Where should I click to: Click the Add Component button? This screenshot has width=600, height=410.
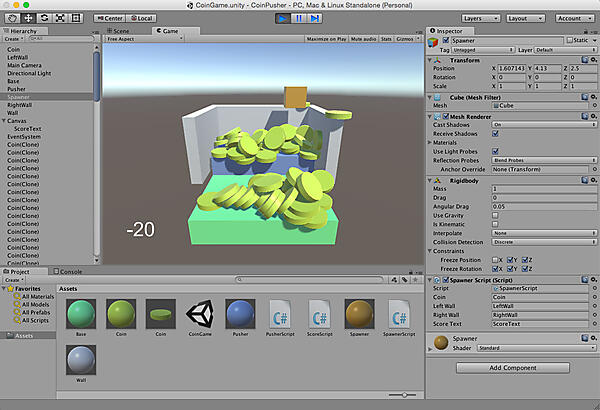pos(514,368)
